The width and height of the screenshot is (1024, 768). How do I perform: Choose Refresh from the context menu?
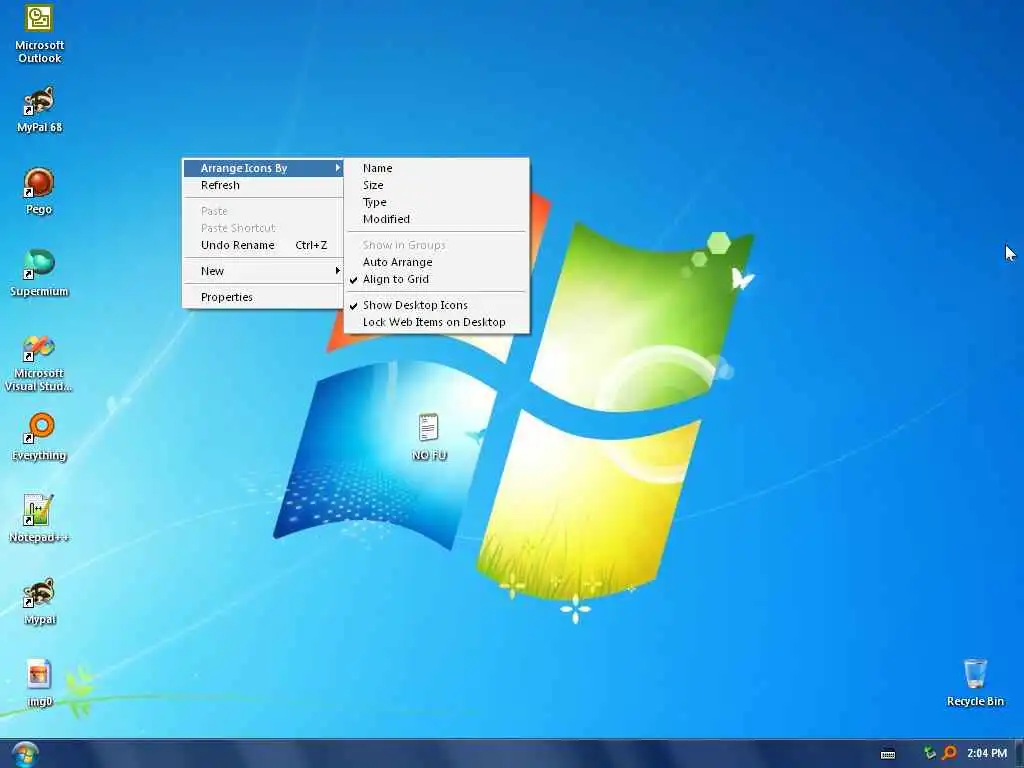(263, 185)
